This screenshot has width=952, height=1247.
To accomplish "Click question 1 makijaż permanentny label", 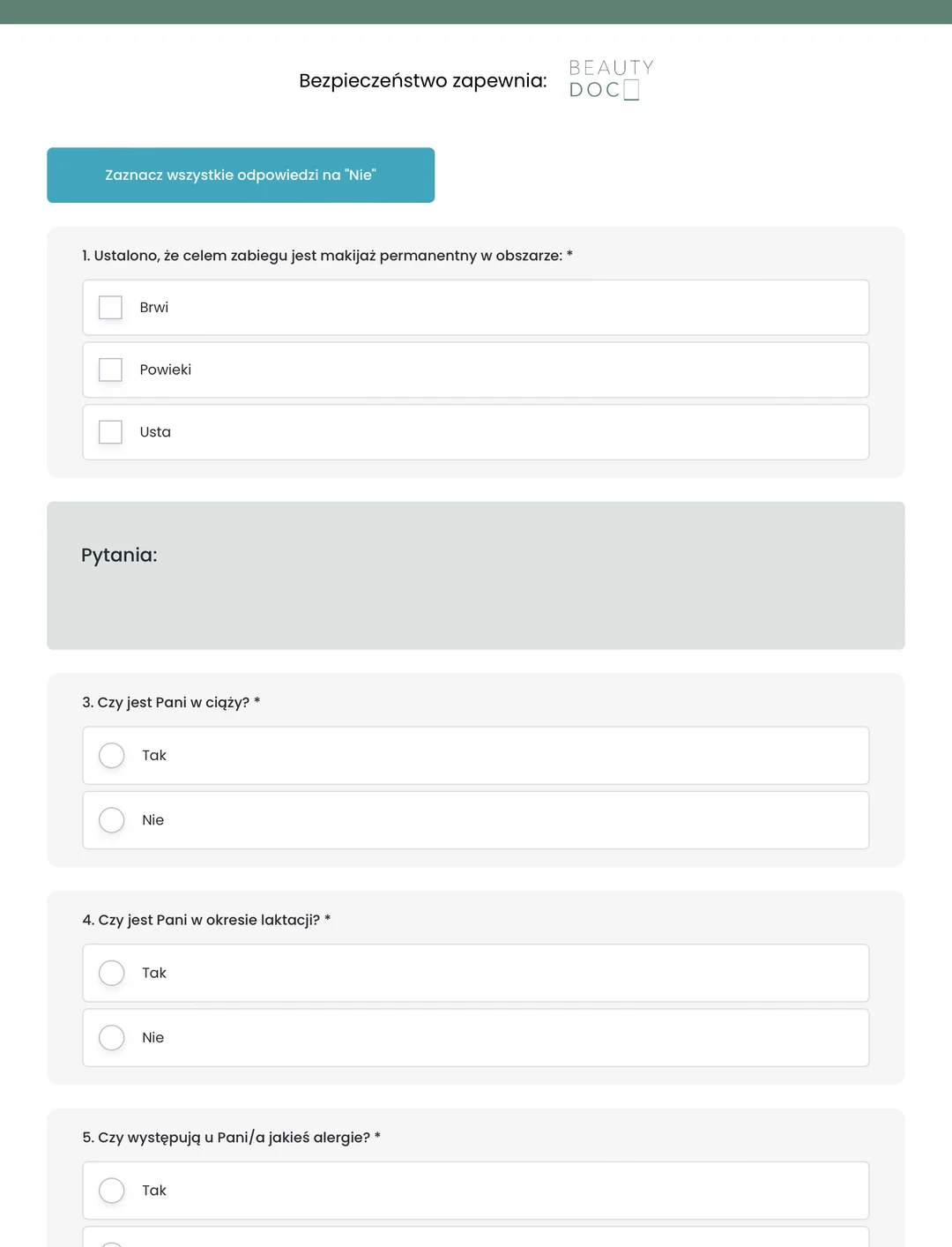I will tap(328, 256).
